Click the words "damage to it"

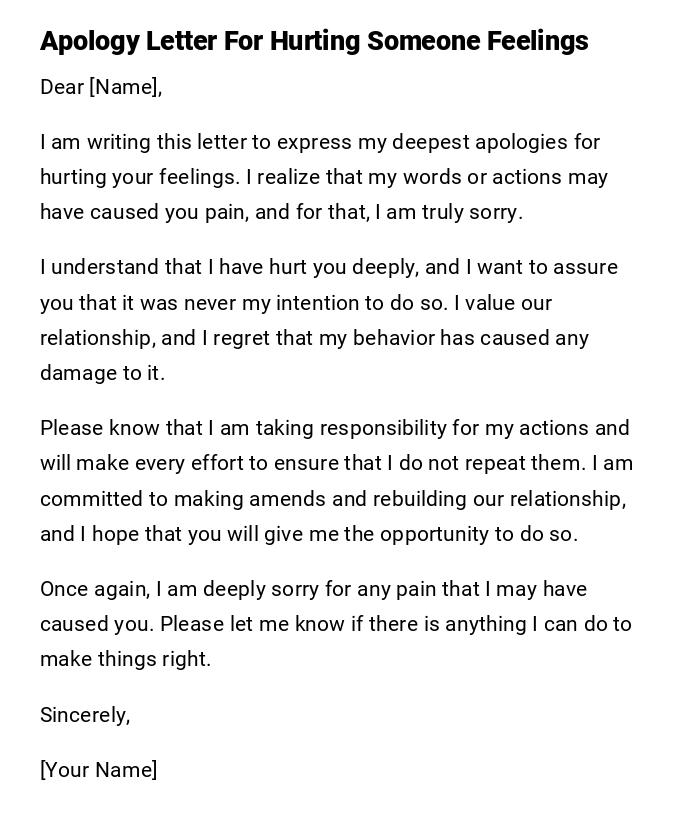pos(101,373)
